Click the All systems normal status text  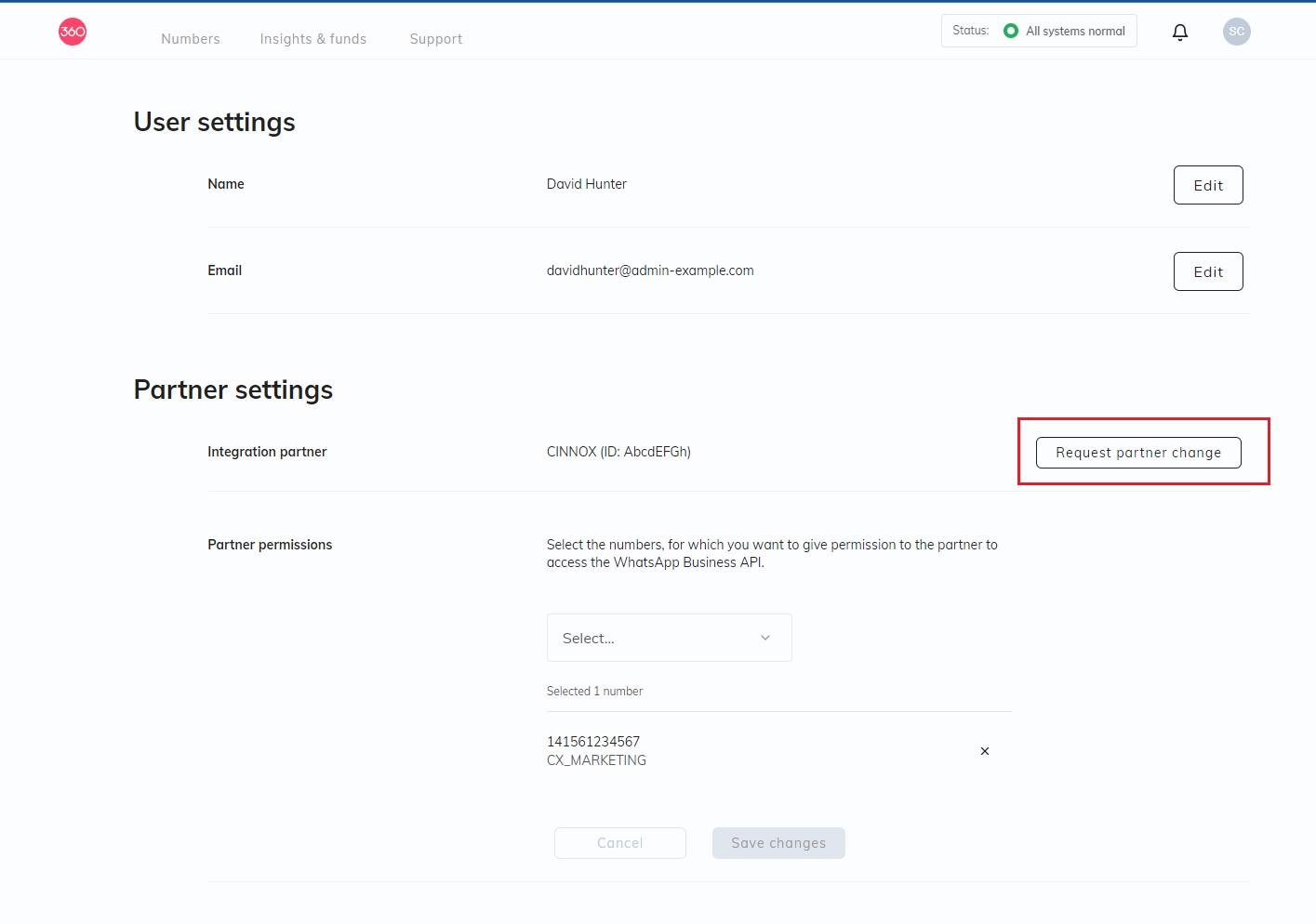point(1075,32)
